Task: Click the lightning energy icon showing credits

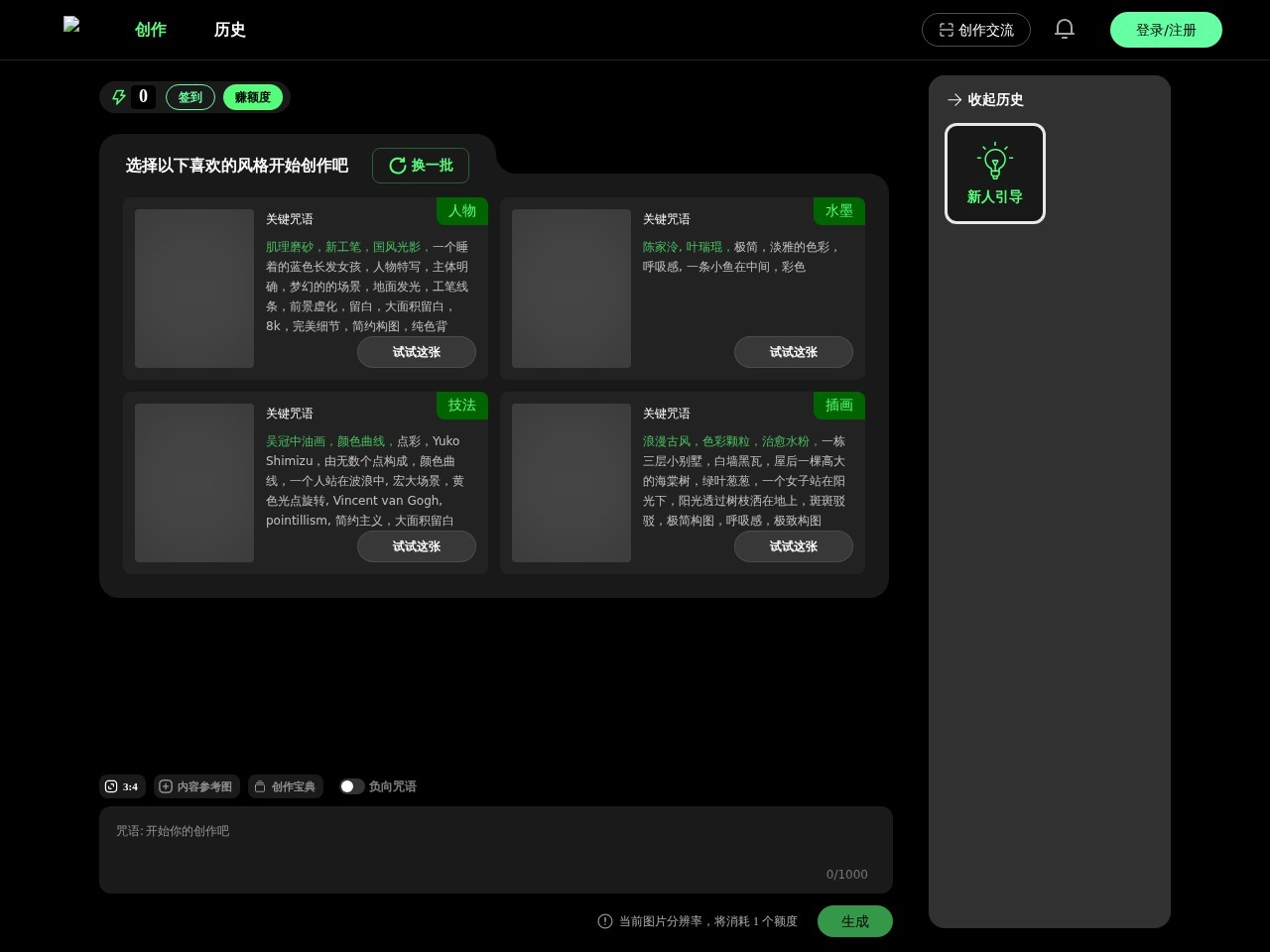Action: (119, 96)
